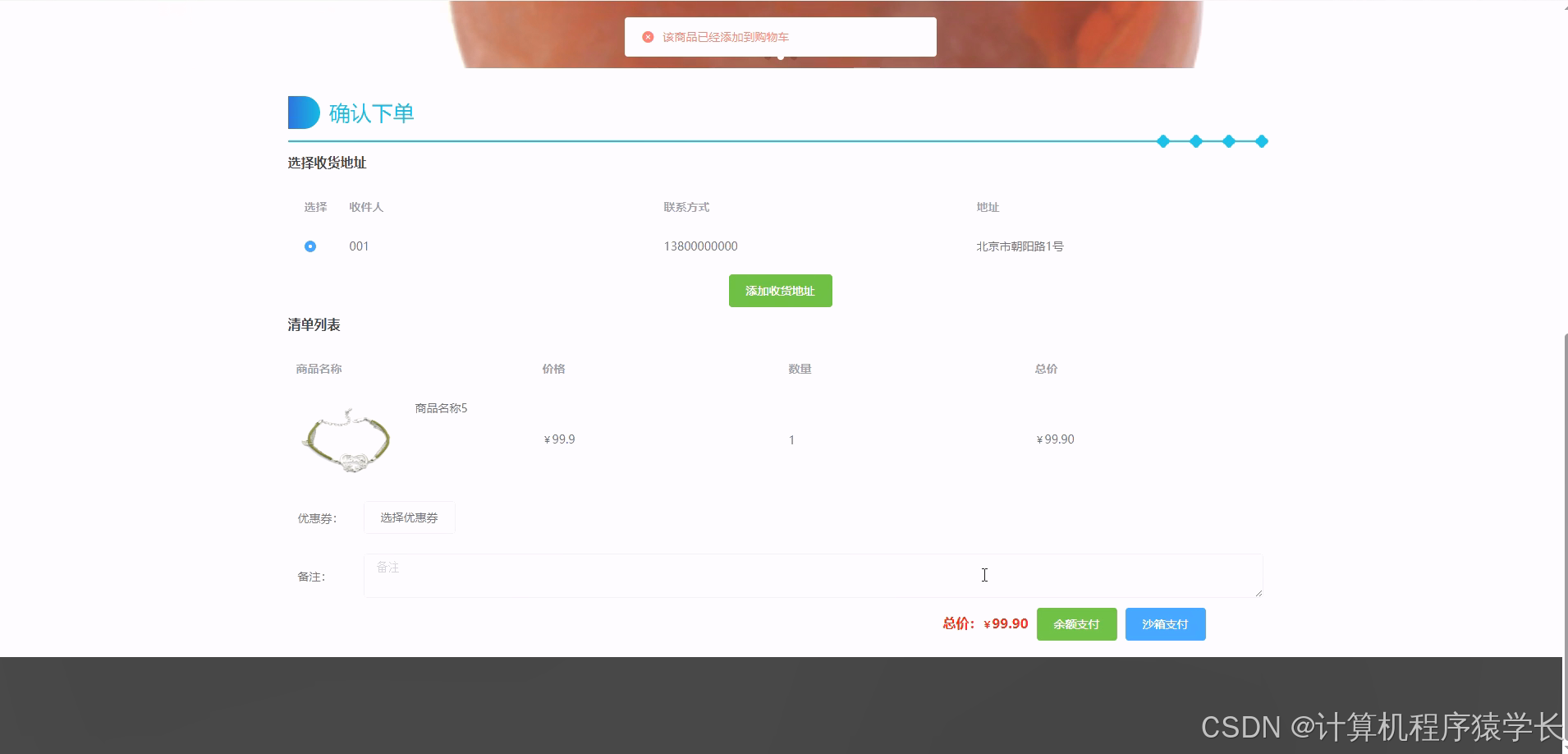
Task: Click the row total ¥99.90 in the list
Action: coord(1055,439)
